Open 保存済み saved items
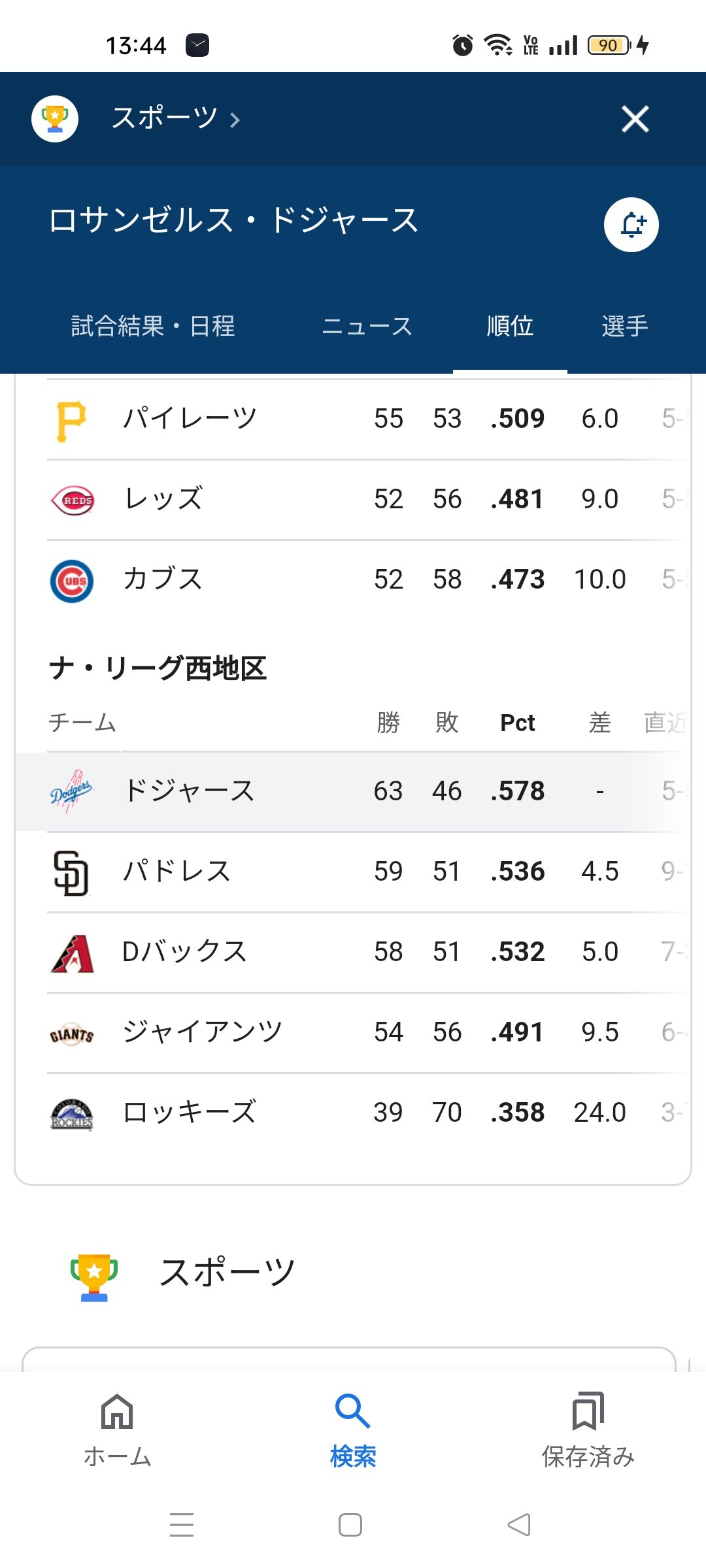706x1568 pixels. click(588, 1429)
